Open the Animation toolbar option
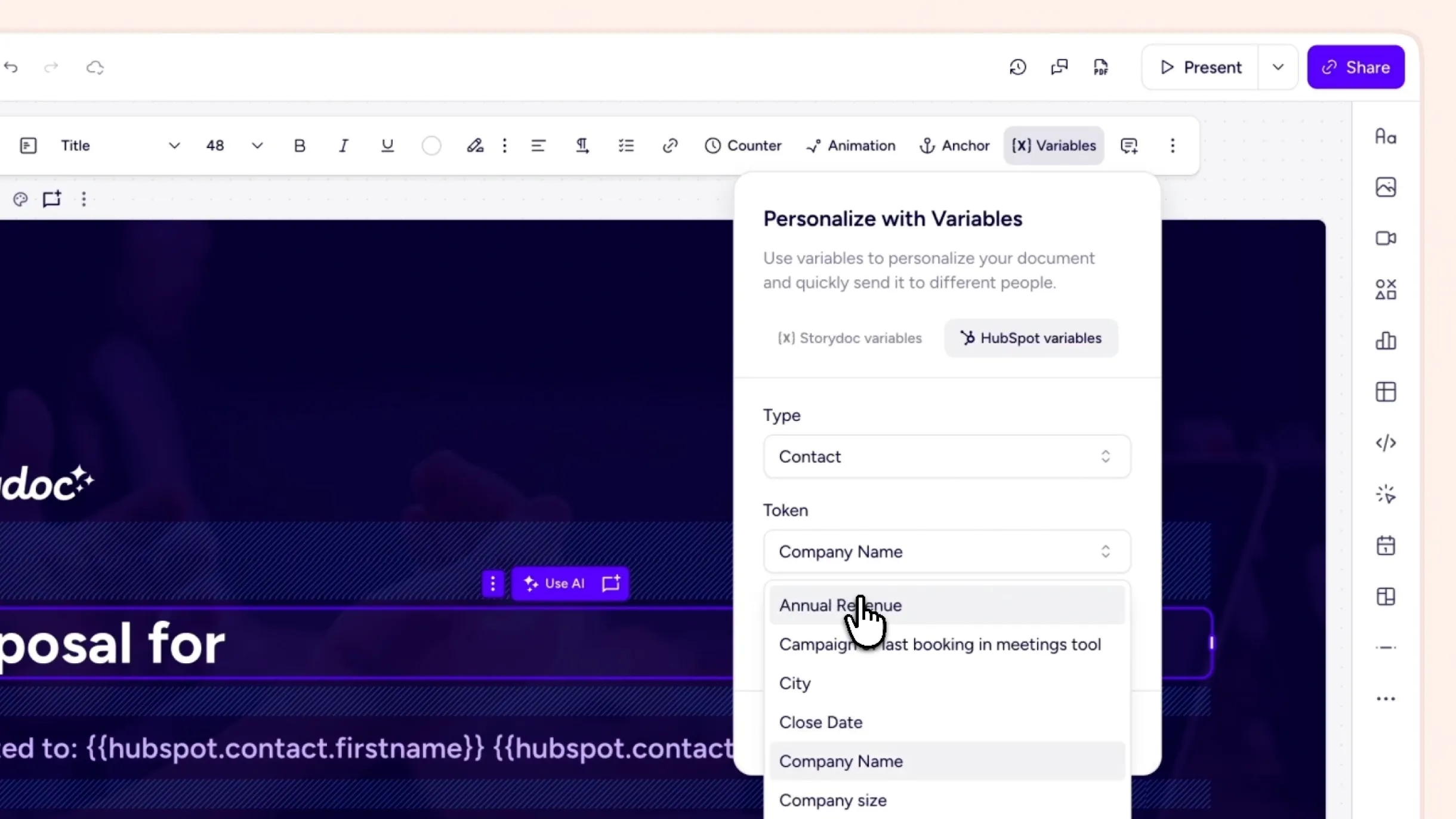This screenshot has width=1456, height=819. point(850,146)
